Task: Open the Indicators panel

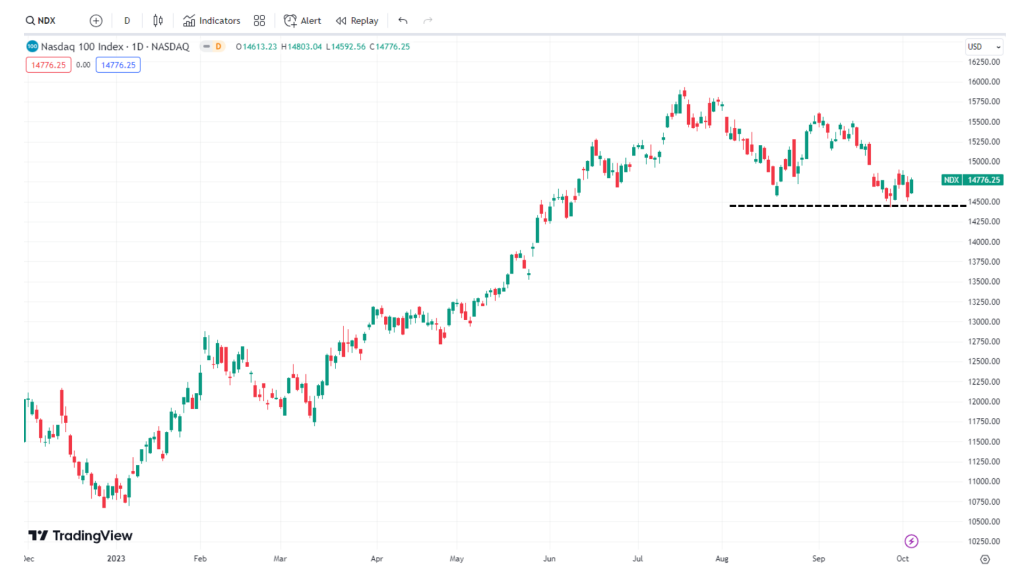Action: point(212,21)
